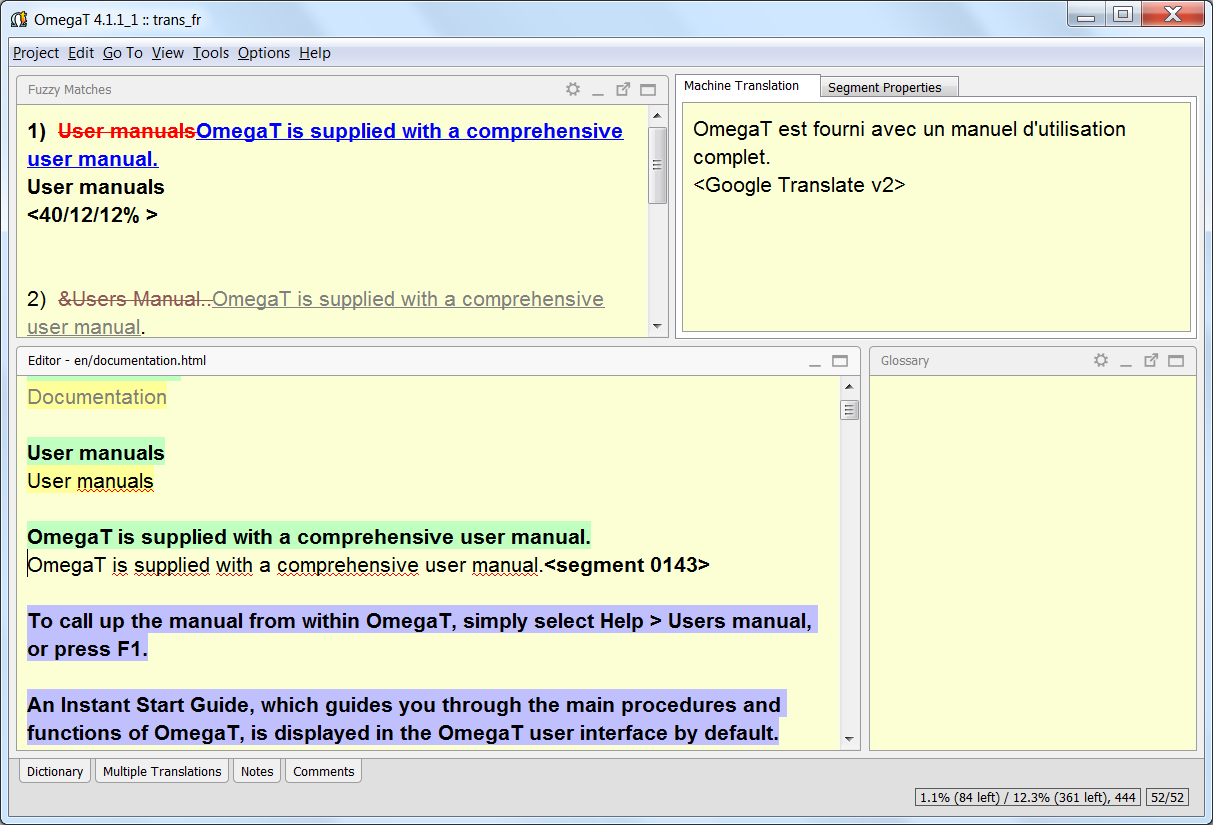Screen dimensions: 1213x825
Task: Click the segment count indicator 52/52
Action: (1170, 797)
